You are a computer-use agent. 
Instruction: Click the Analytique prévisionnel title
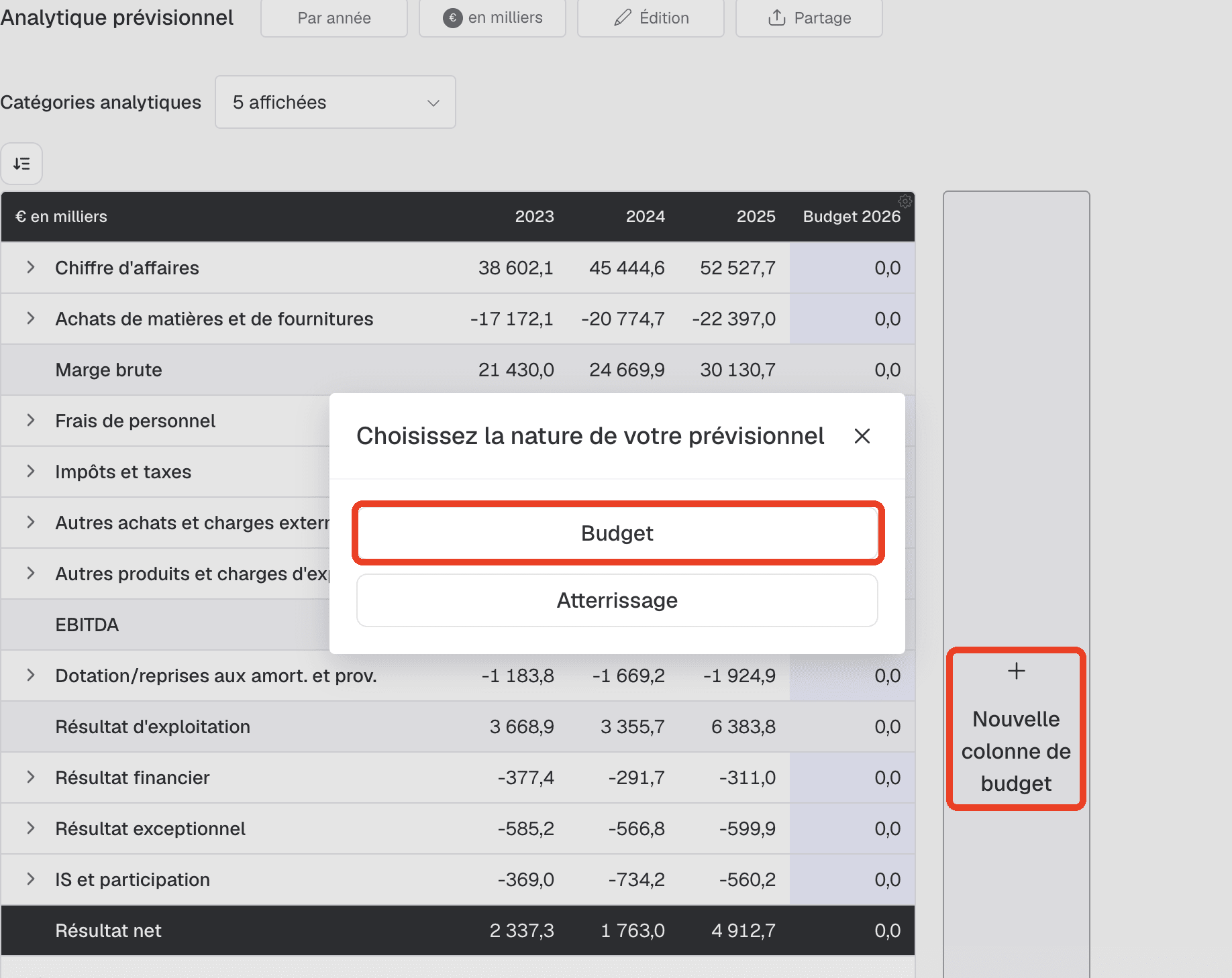(x=117, y=17)
